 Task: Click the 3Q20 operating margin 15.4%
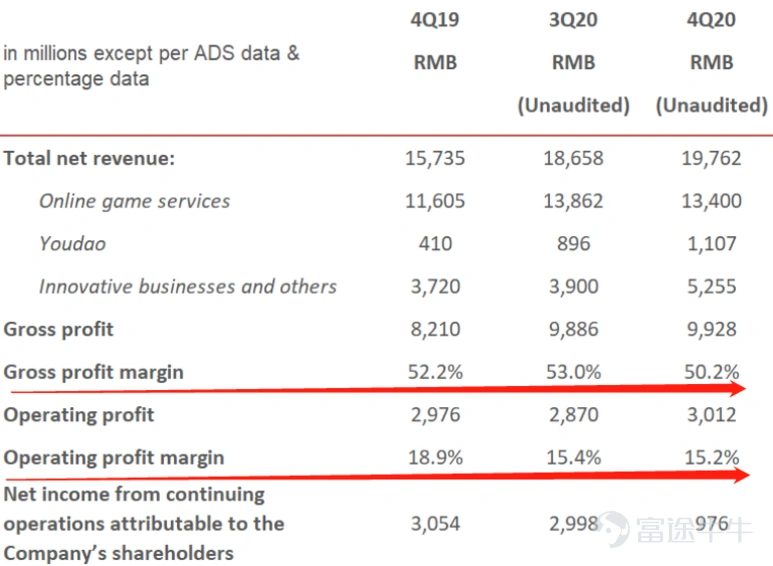point(573,458)
